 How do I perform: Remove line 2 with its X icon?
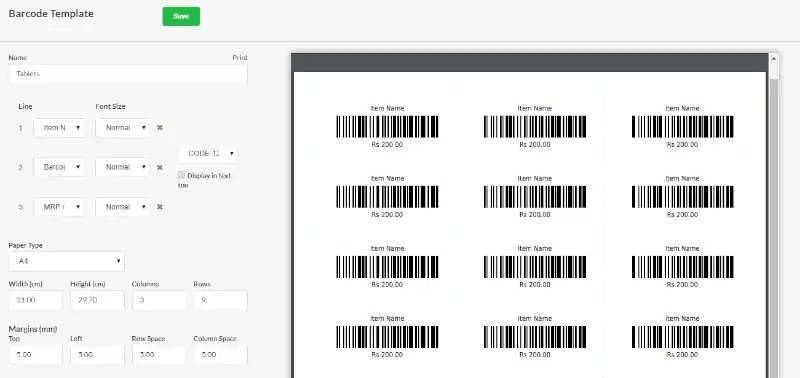click(160, 167)
